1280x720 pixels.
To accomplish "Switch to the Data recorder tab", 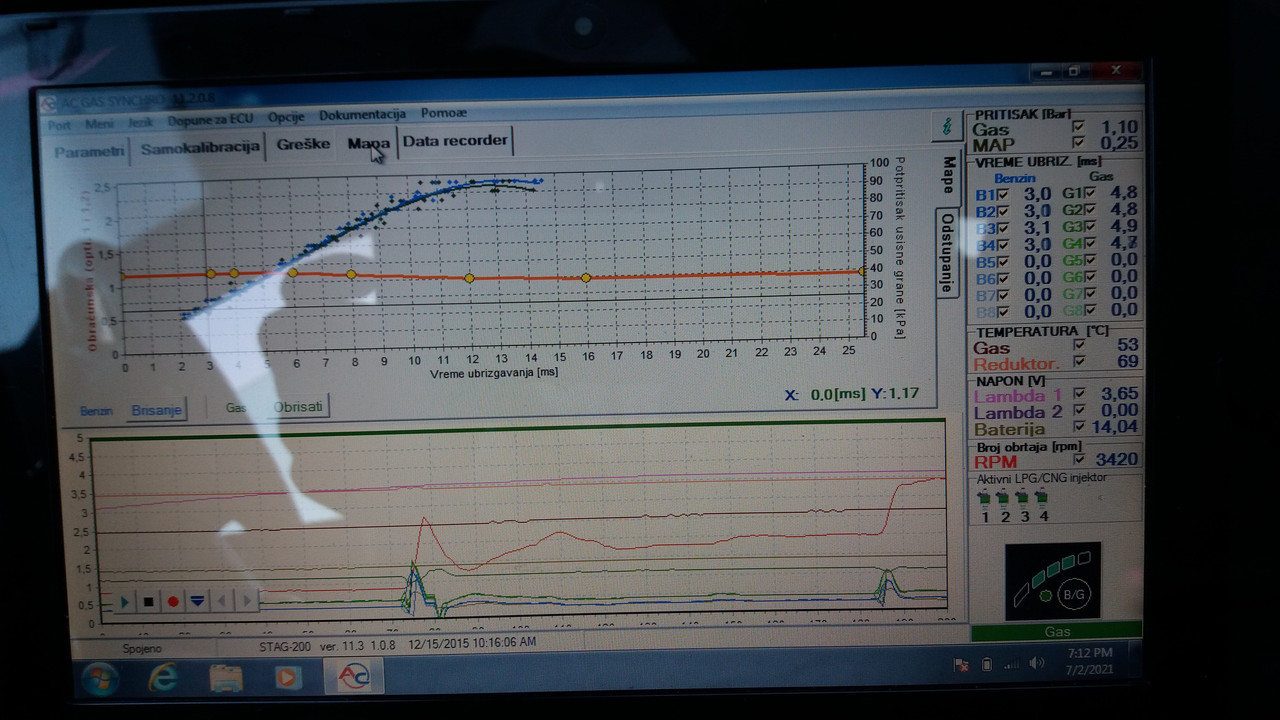I will click(455, 140).
